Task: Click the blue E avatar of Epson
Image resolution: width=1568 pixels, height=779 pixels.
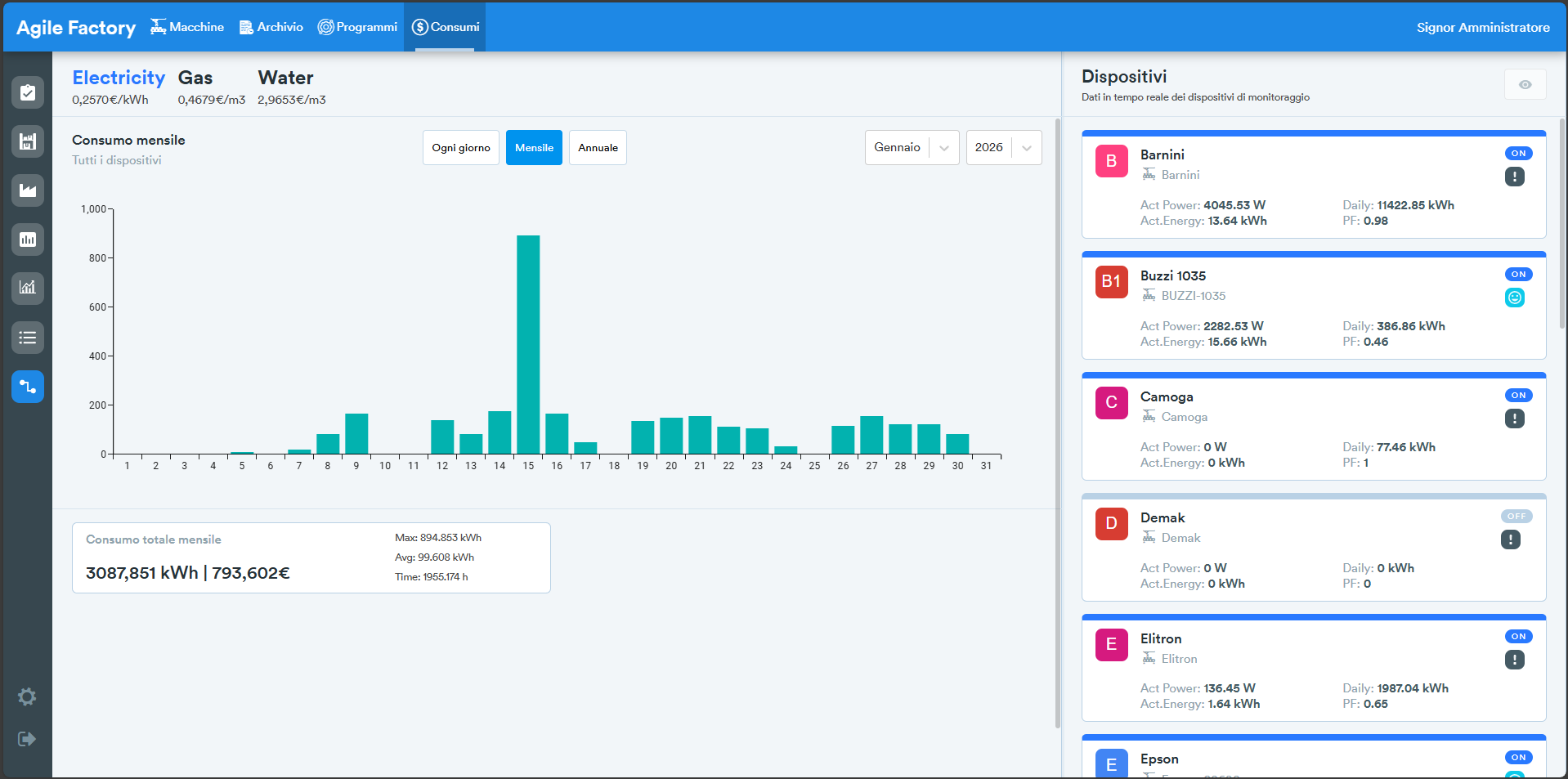Action: pyautogui.click(x=1111, y=763)
